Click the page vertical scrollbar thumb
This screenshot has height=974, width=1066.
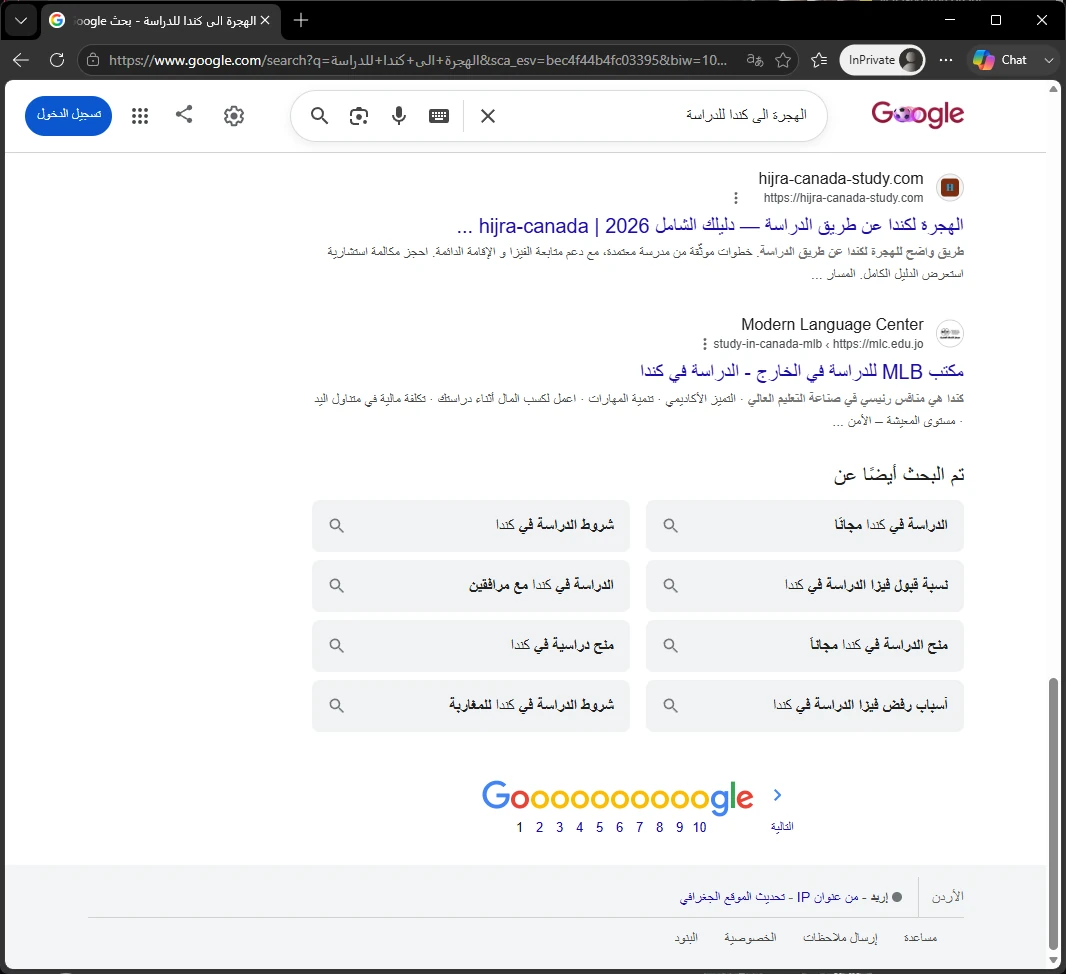[x=1053, y=812]
